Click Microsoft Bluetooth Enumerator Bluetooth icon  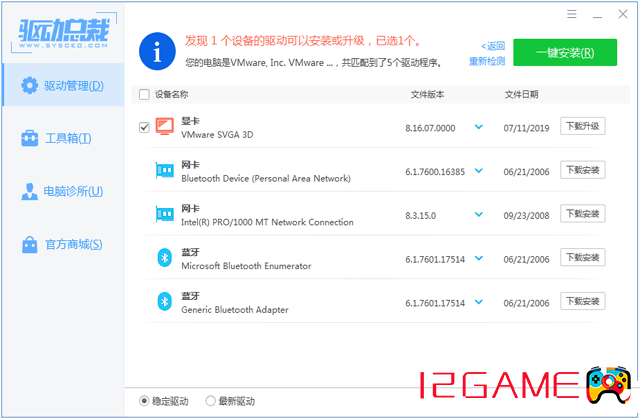coord(164,258)
